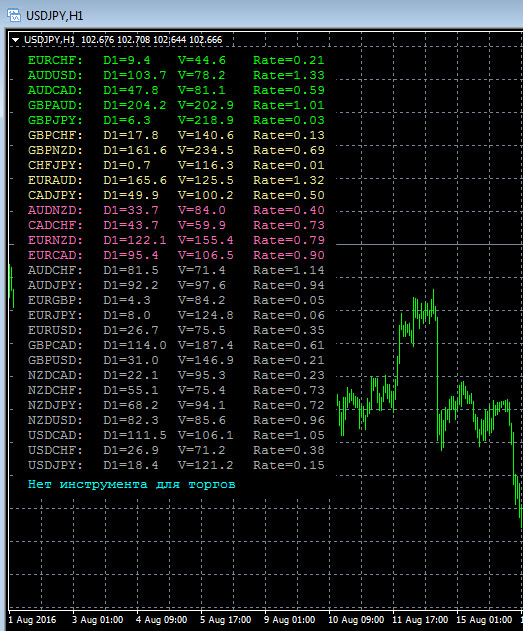Select the USDCHF: row label
Screen dimensions: 523x631
(x=55, y=451)
